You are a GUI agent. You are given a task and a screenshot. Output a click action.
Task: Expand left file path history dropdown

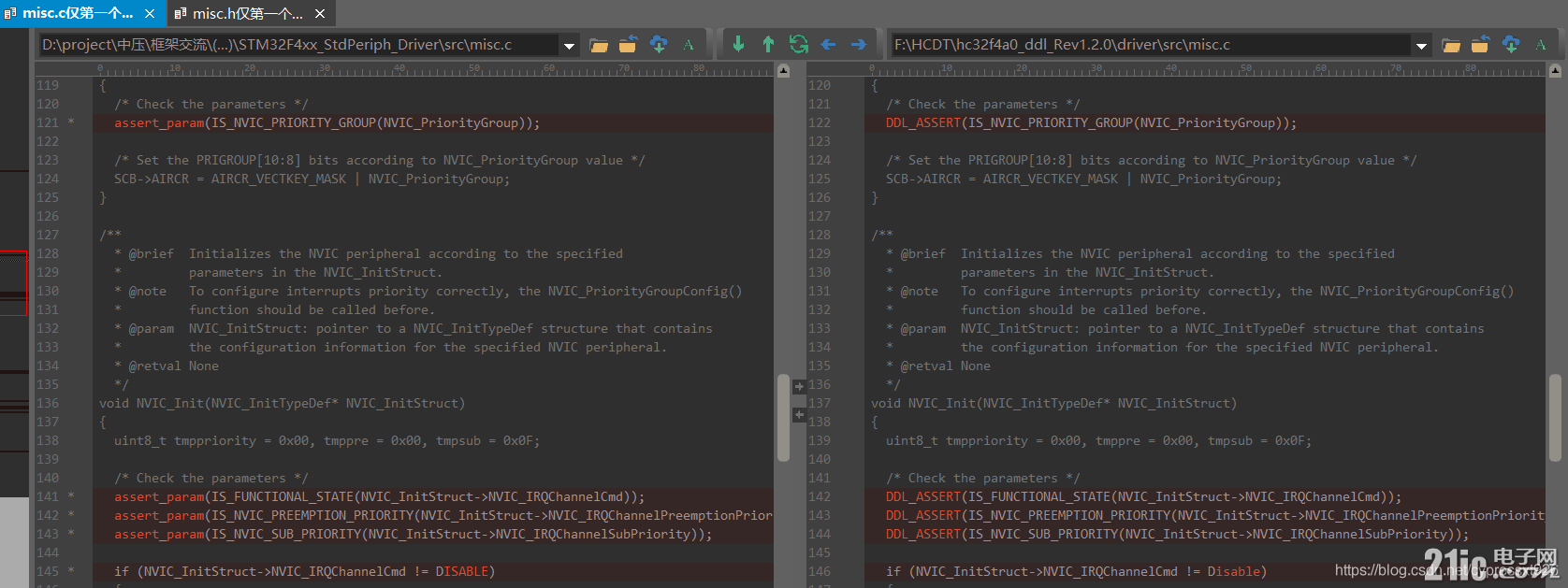click(569, 45)
